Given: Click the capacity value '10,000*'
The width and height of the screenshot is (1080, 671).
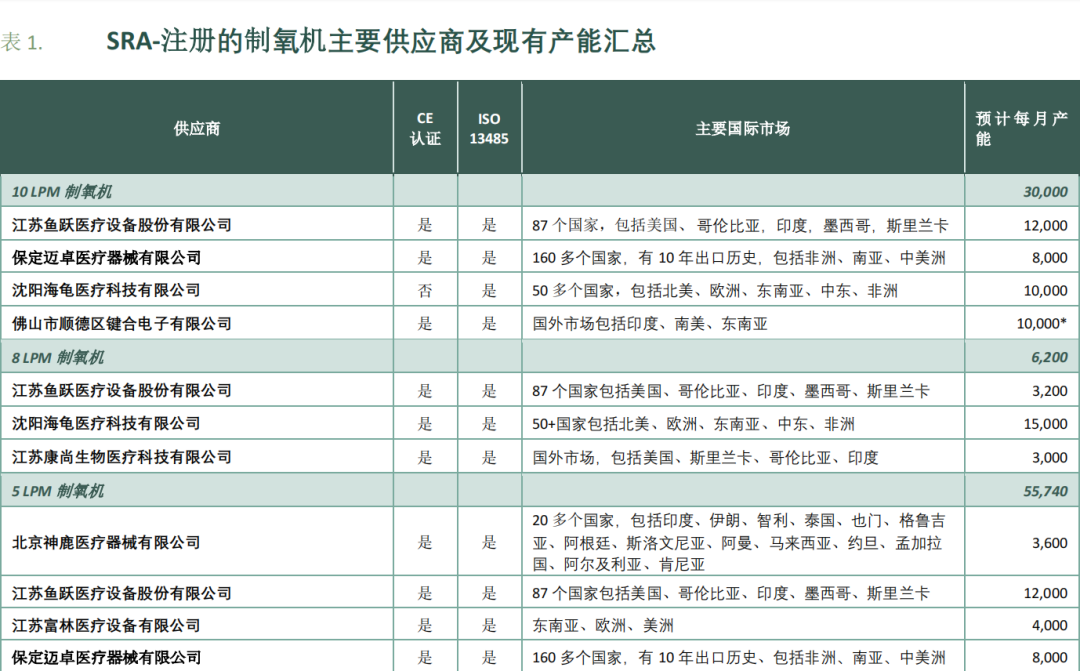Looking at the screenshot, I should [1041, 323].
